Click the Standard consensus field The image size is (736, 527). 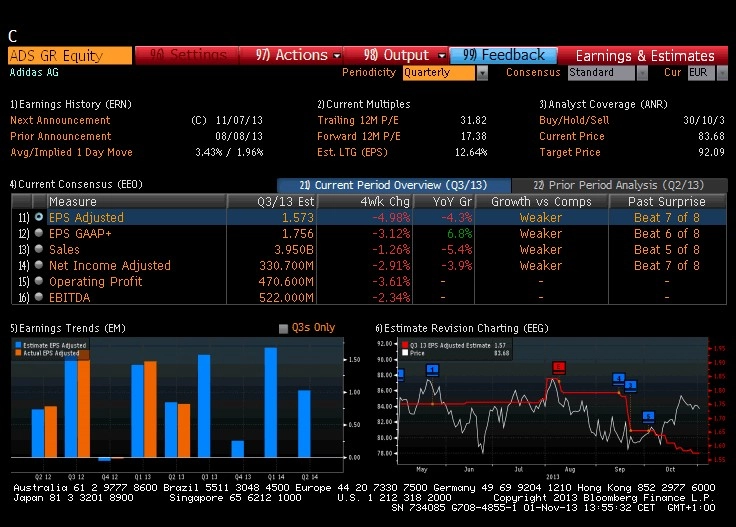[x=601, y=73]
